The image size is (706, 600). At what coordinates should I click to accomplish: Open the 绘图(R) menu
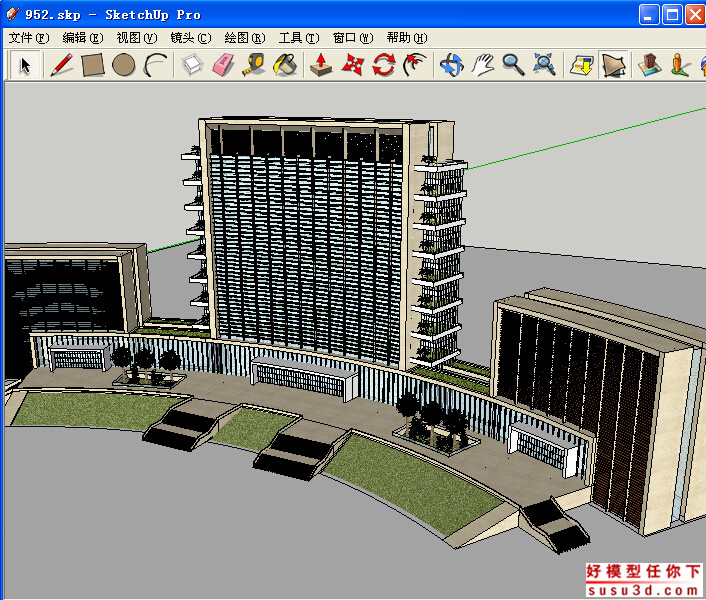pyautogui.click(x=245, y=38)
